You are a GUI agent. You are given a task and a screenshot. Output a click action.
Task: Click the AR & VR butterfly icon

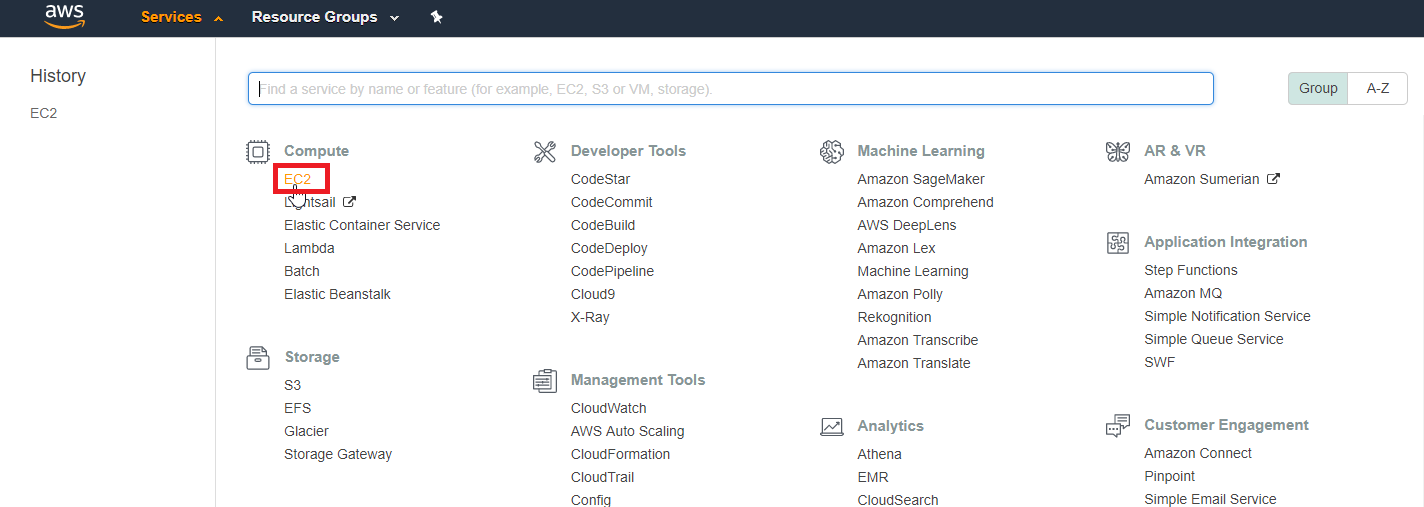tap(1118, 152)
